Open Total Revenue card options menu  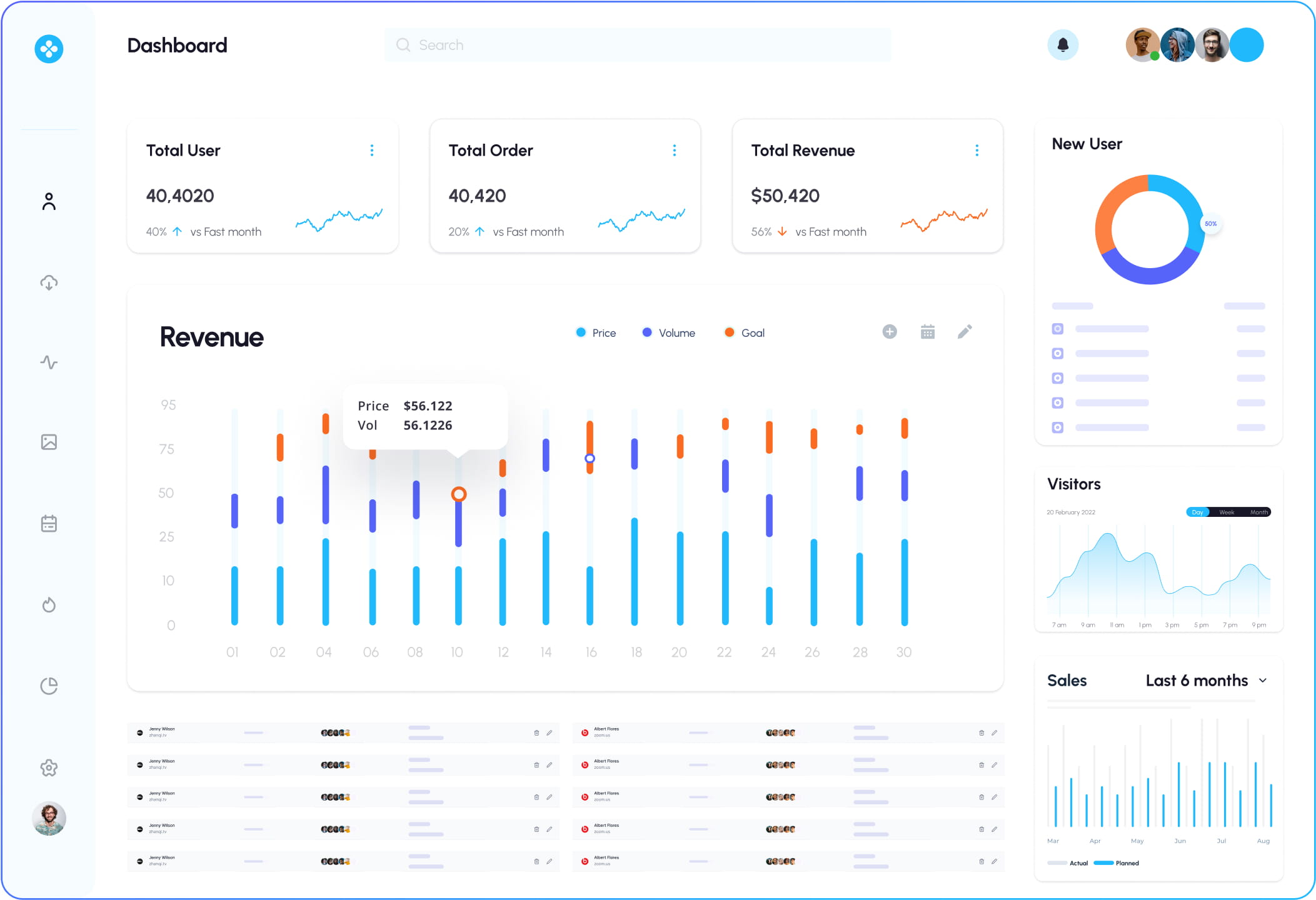pos(977,151)
